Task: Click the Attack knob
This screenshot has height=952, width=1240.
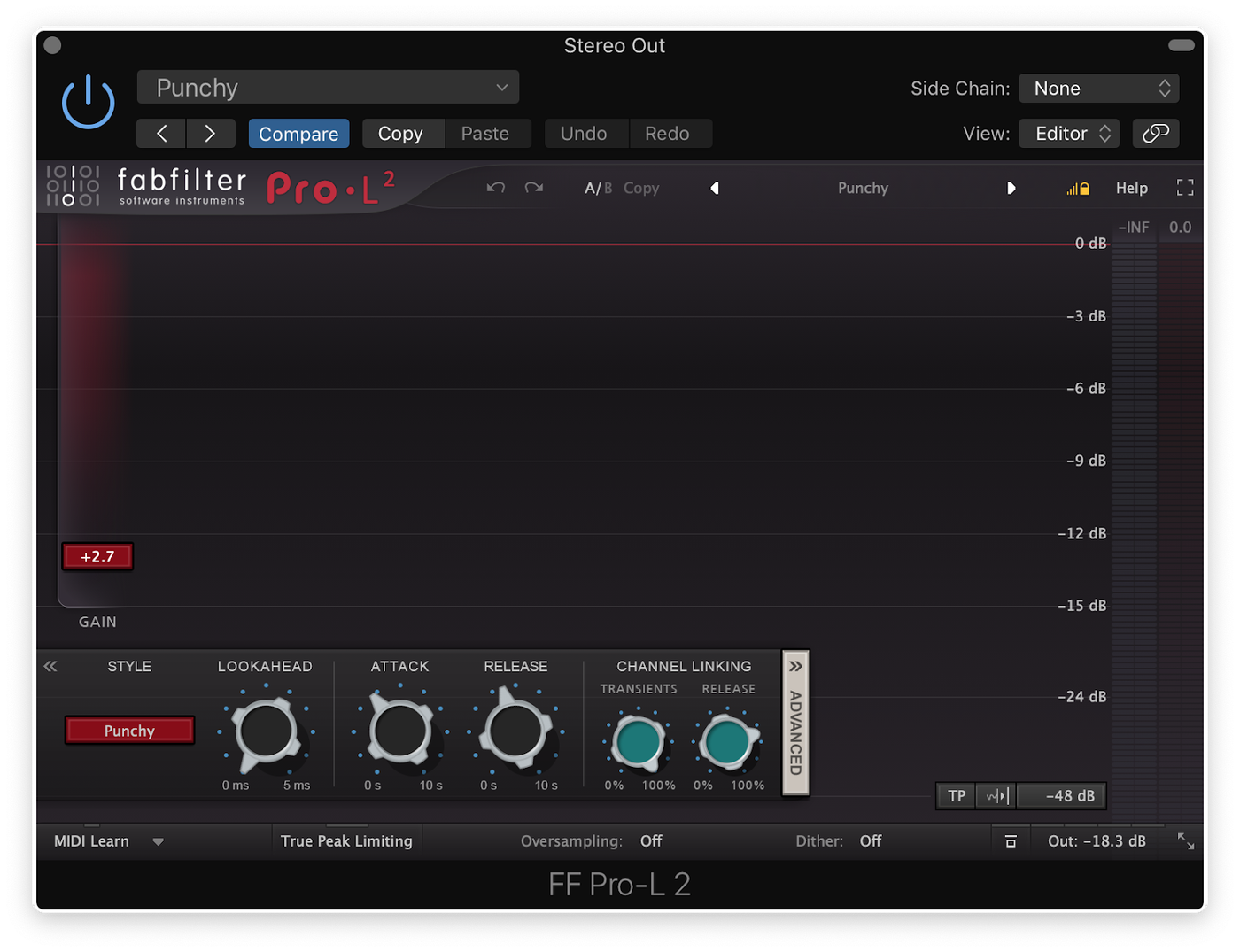Action: [400, 731]
